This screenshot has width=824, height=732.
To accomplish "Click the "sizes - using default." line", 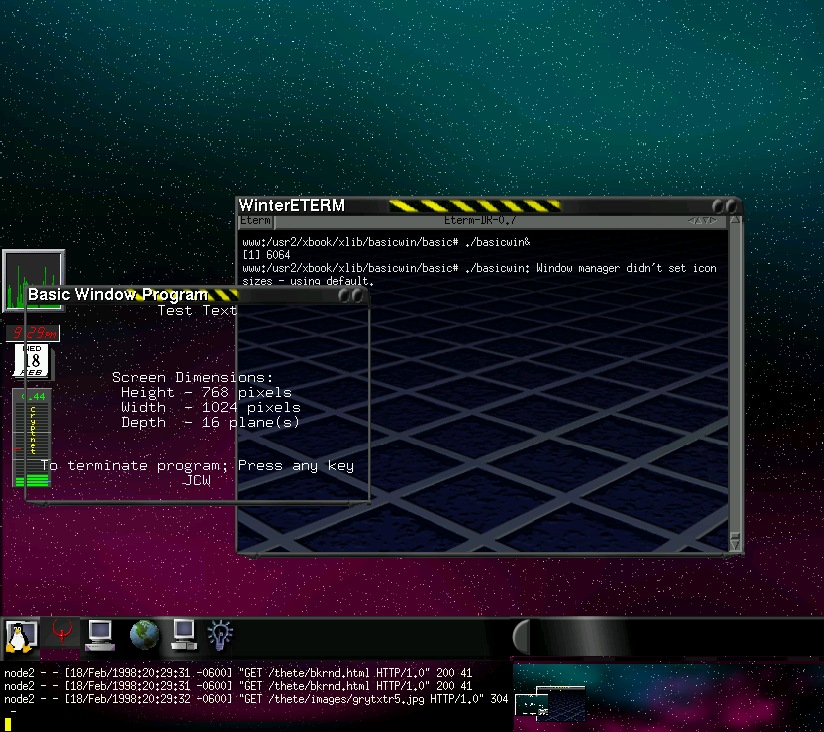I will (x=308, y=281).
